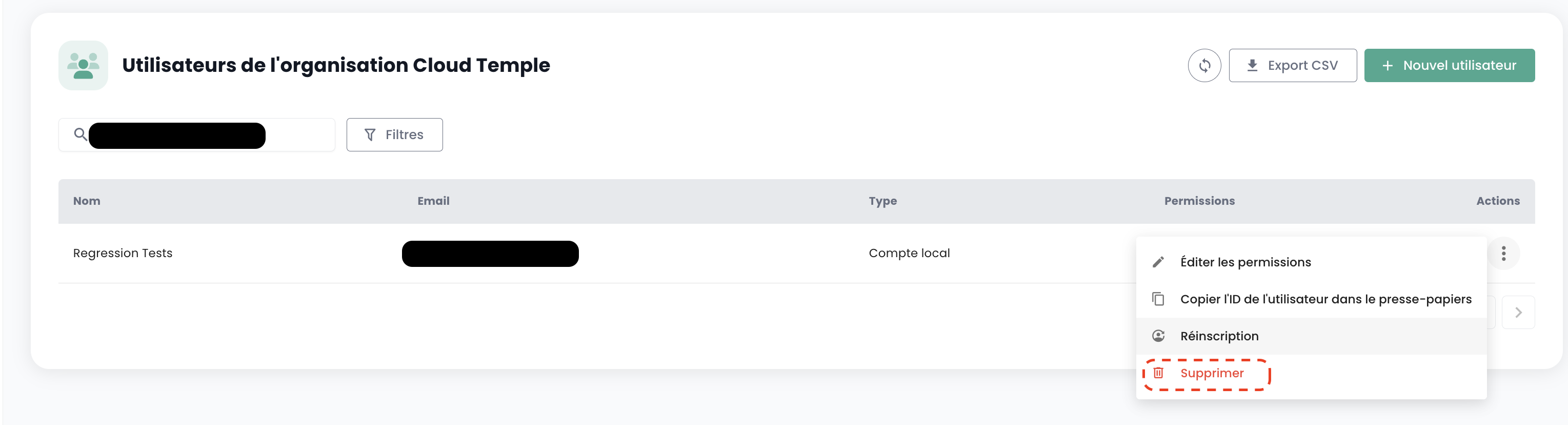Click the Permissions column header
1568x425 pixels.
(x=1199, y=201)
